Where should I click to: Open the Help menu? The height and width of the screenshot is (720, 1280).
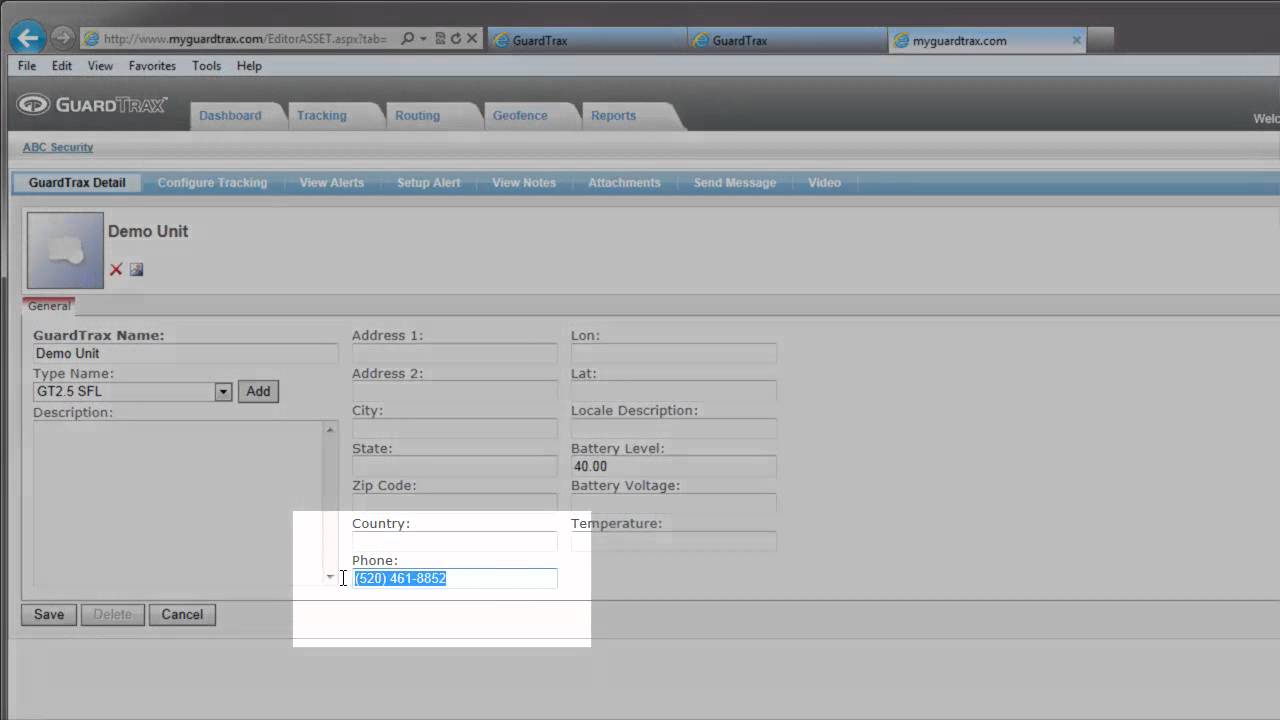coord(249,66)
